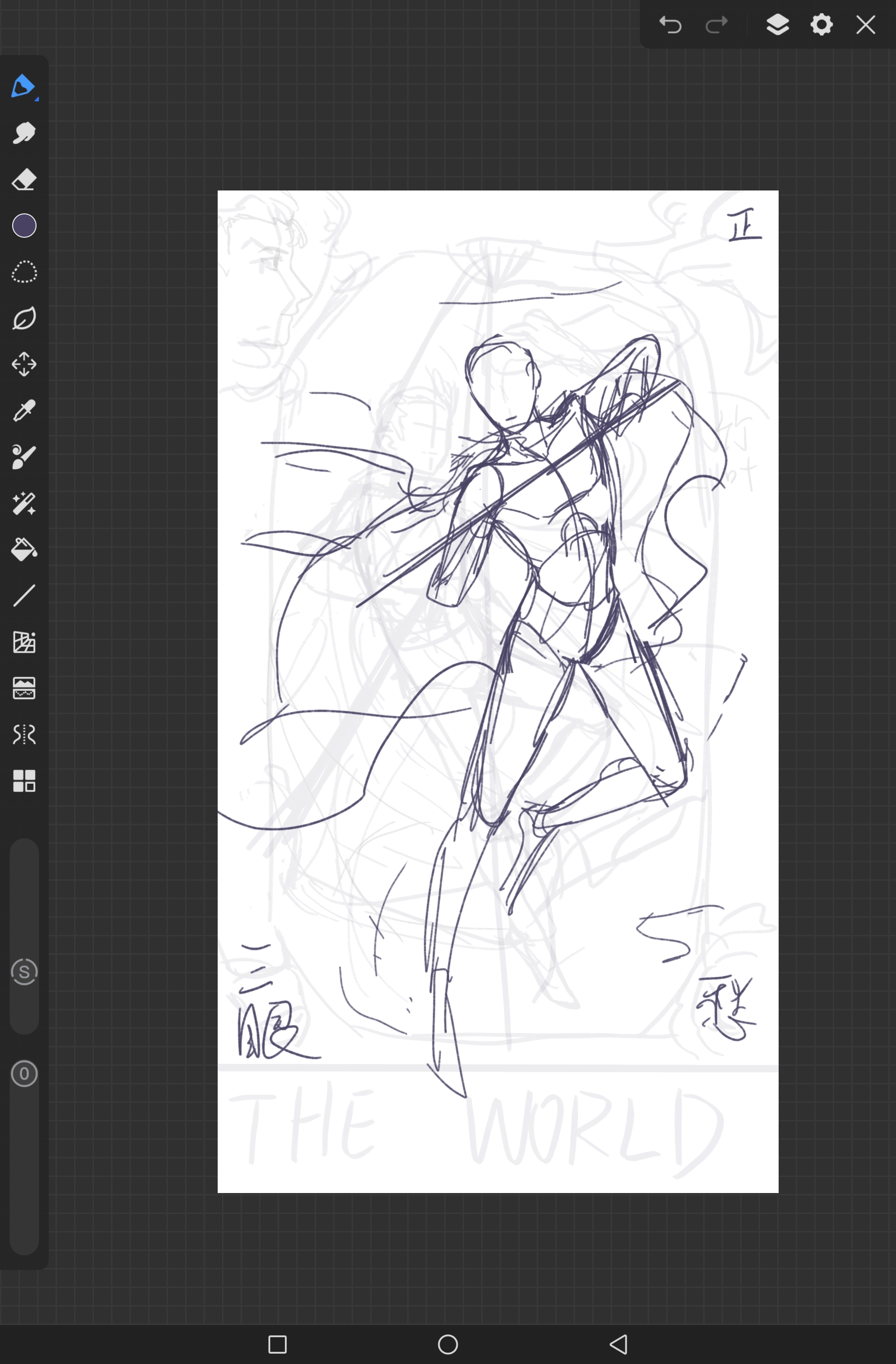The image size is (896, 1364).
Task: Select the leaf-shaped tool
Action: point(24,318)
